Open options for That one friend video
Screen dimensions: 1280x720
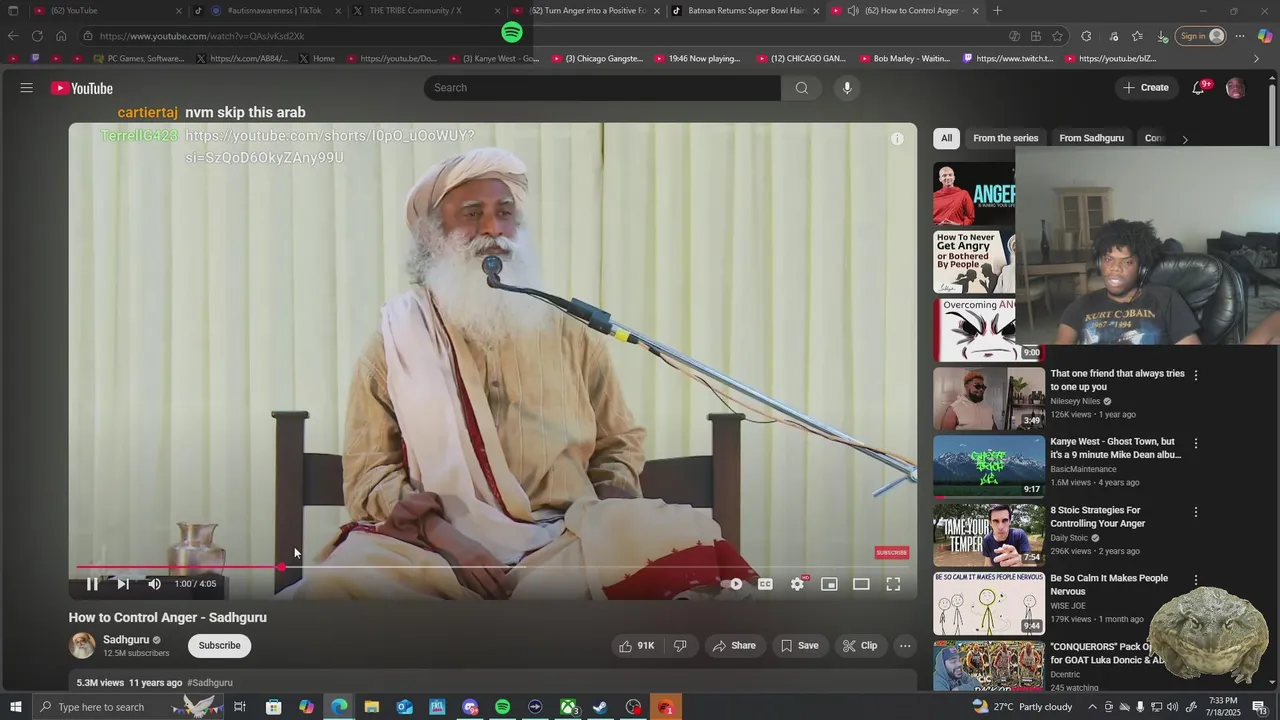click(x=1196, y=375)
